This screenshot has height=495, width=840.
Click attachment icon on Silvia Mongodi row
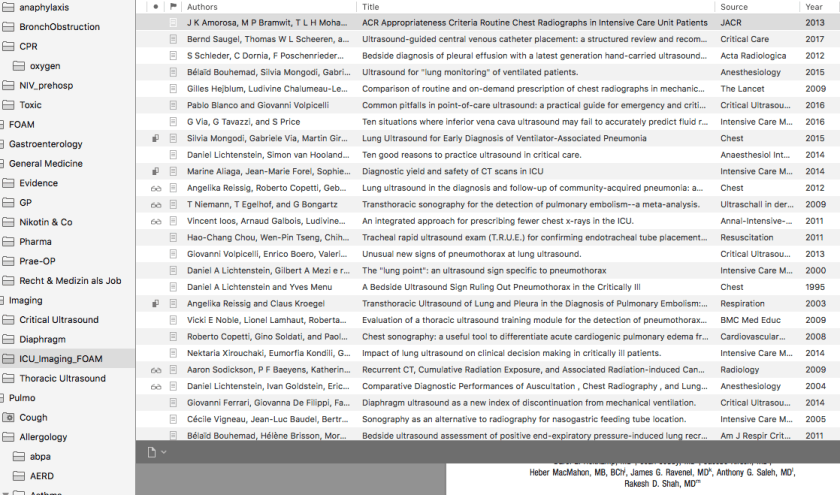click(155, 138)
